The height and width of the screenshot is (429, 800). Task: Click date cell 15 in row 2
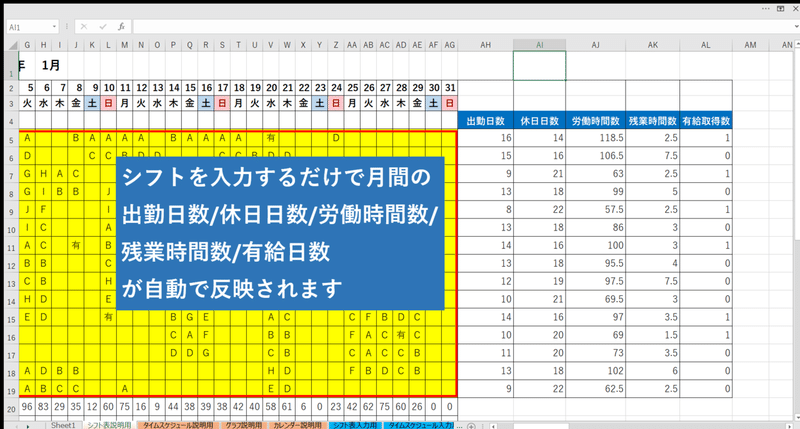[190, 88]
